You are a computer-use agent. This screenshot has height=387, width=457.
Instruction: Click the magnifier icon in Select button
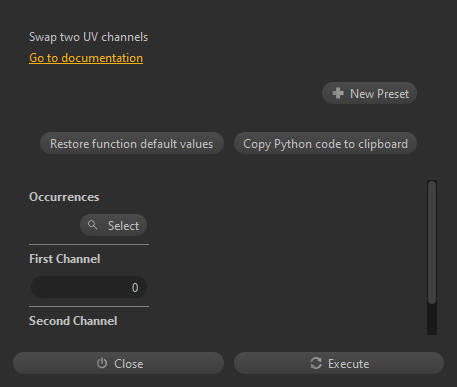pyautogui.click(x=92, y=225)
